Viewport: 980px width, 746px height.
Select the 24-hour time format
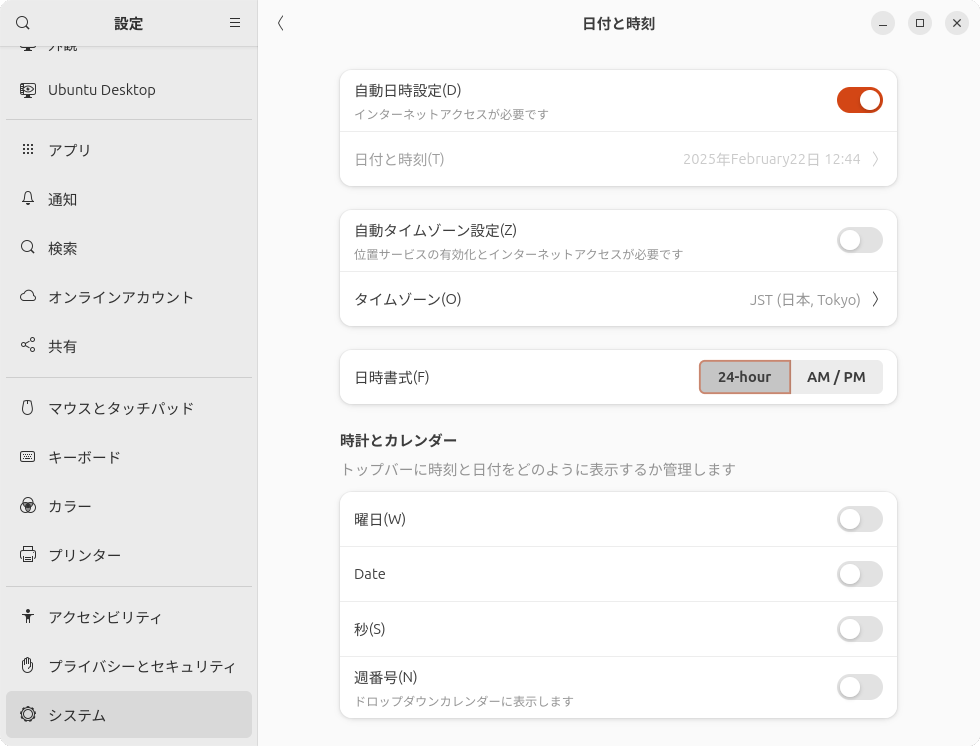[x=744, y=377]
